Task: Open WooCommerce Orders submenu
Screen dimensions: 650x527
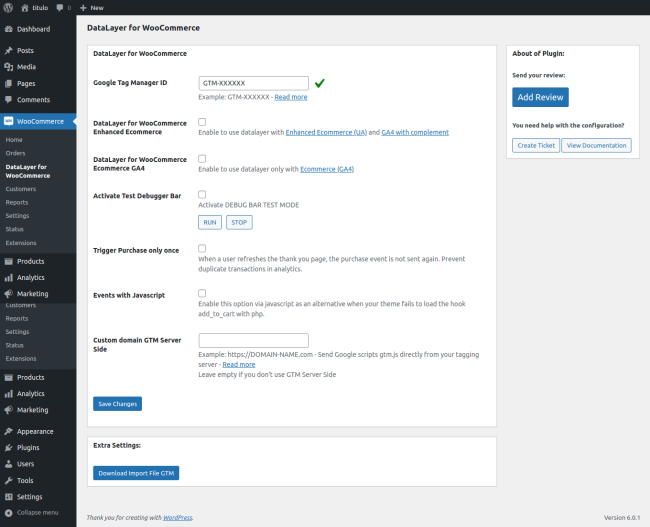Action: click(15, 153)
